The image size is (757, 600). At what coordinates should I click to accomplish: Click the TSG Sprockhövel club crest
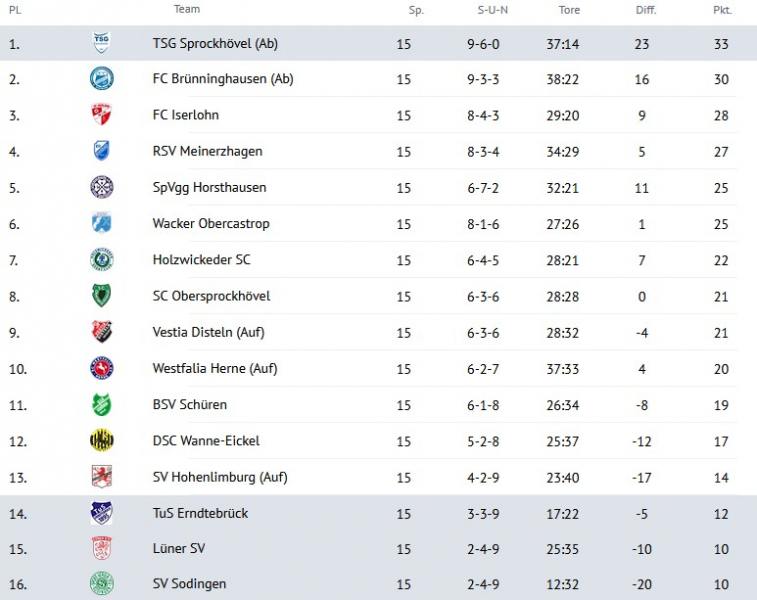pyautogui.click(x=101, y=43)
